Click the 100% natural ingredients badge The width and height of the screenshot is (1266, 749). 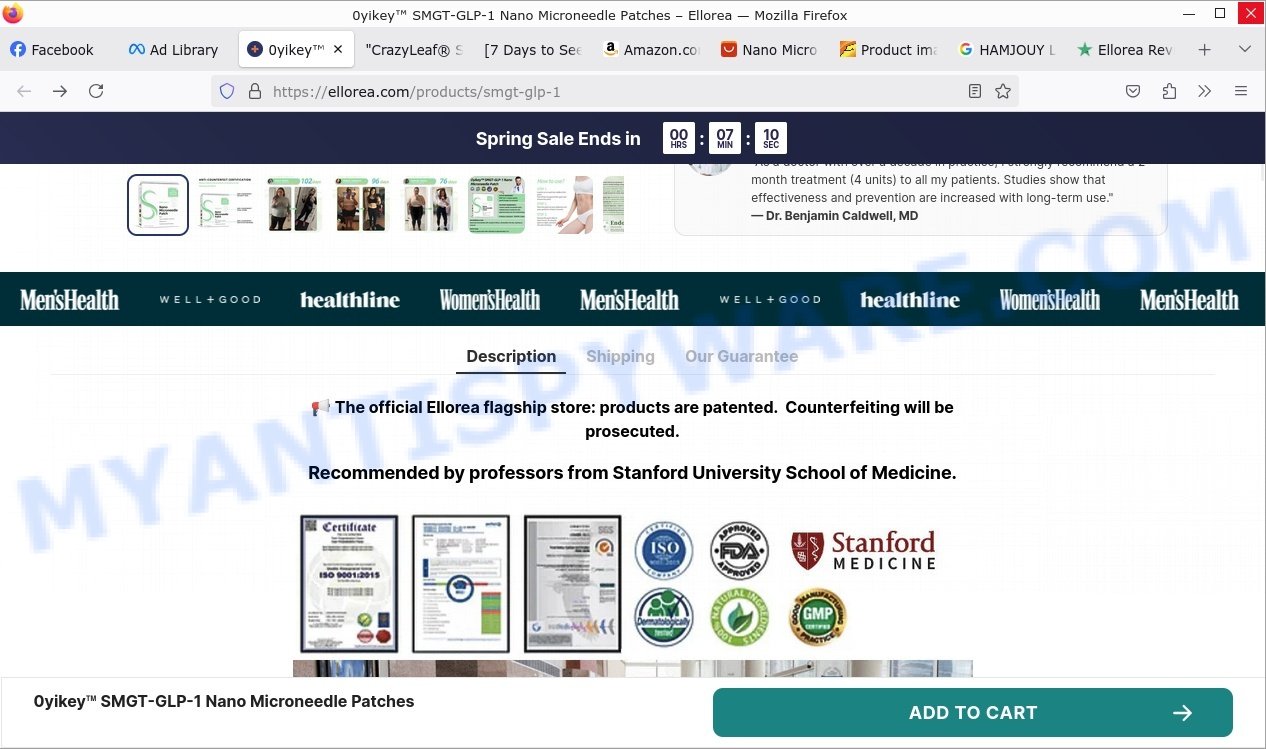(739, 617)
